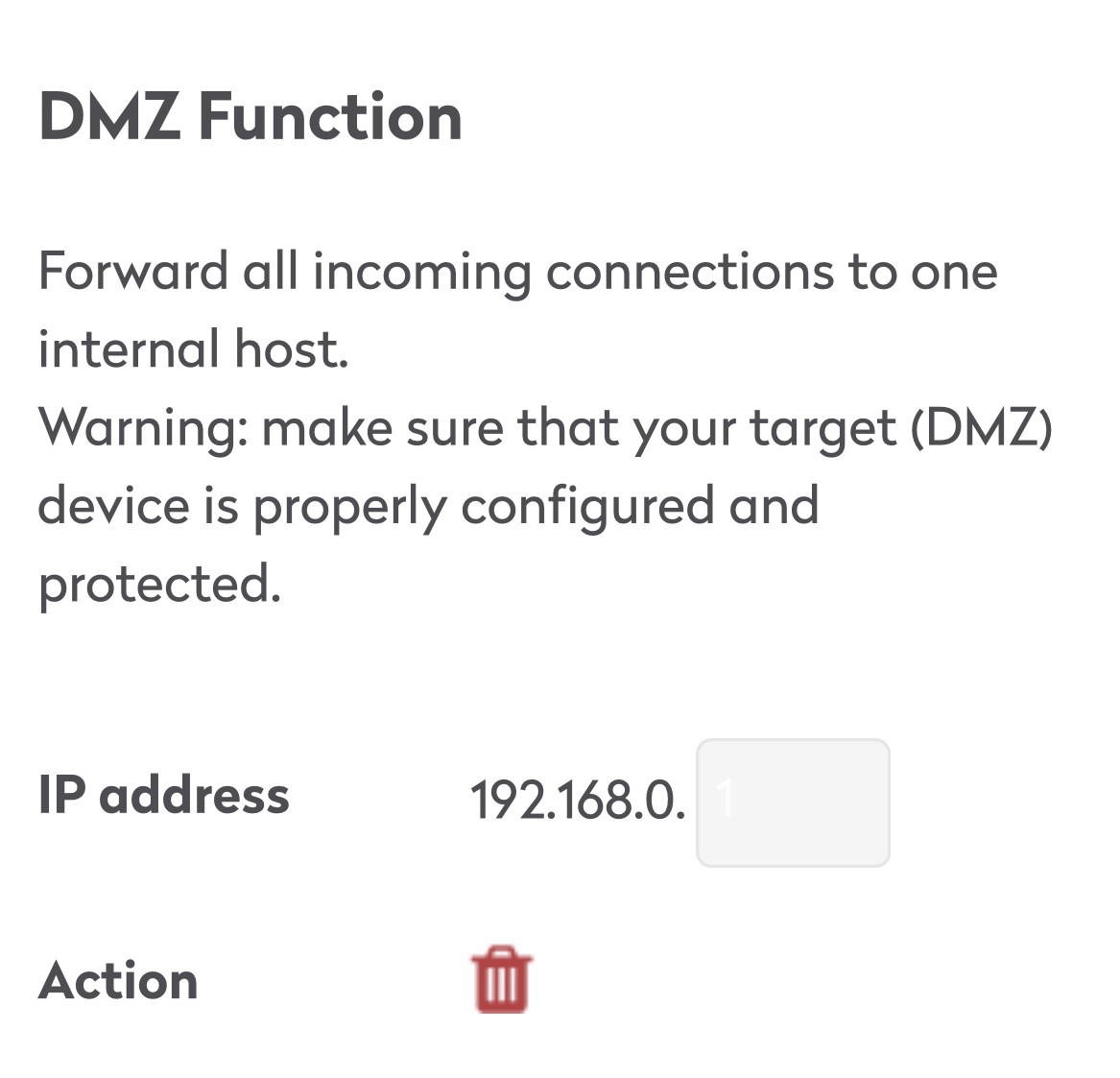Click the word "connections" in the description

(x=690, y=272)
